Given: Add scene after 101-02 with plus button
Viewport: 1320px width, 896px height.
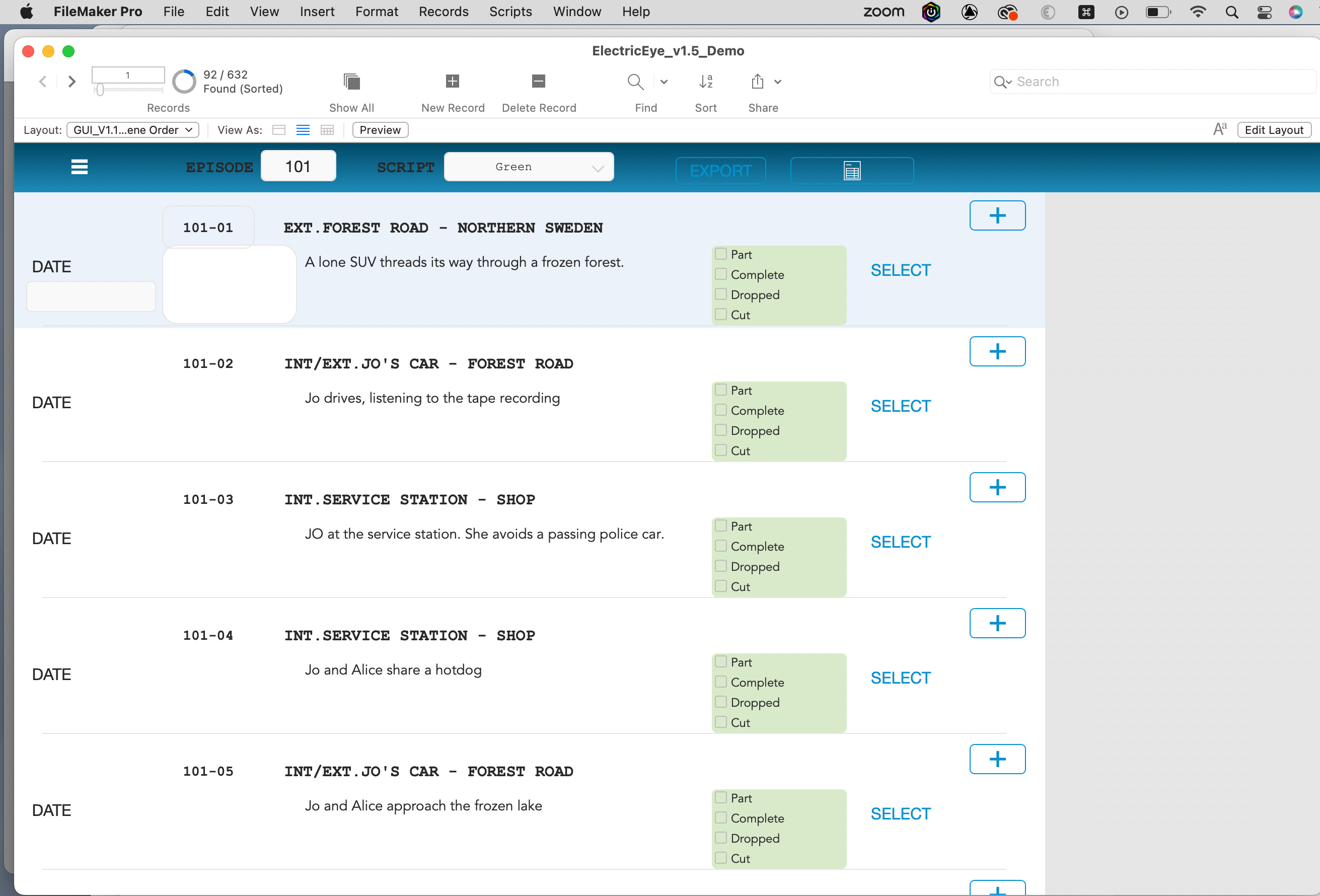Looking at the screenshot, I should (997, 351).
